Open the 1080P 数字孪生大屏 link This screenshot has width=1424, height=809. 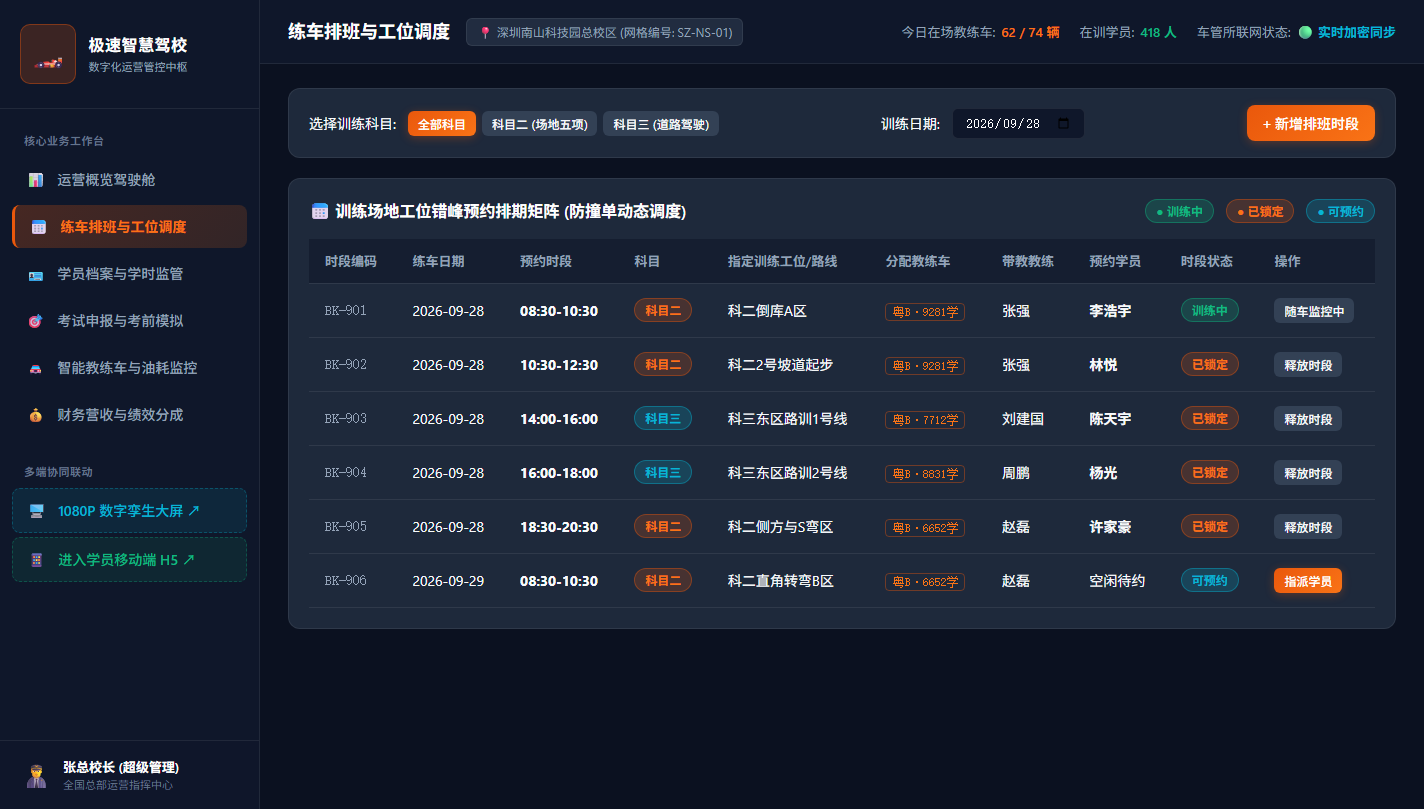point(130,510)
